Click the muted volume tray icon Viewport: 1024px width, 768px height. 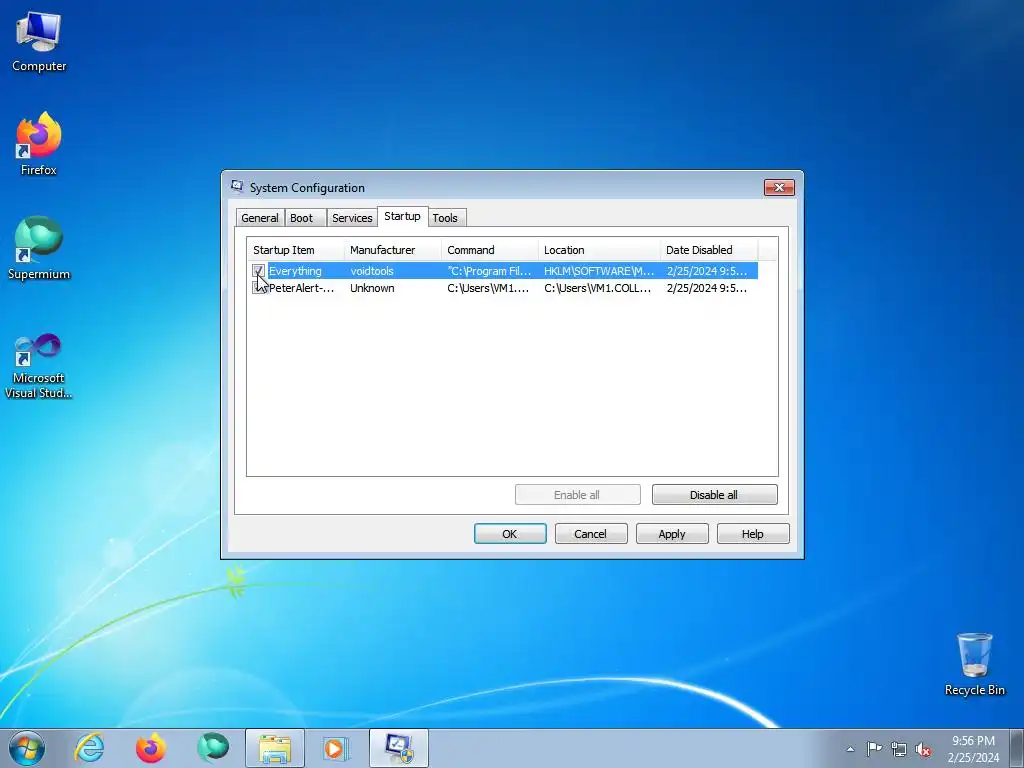923,749
